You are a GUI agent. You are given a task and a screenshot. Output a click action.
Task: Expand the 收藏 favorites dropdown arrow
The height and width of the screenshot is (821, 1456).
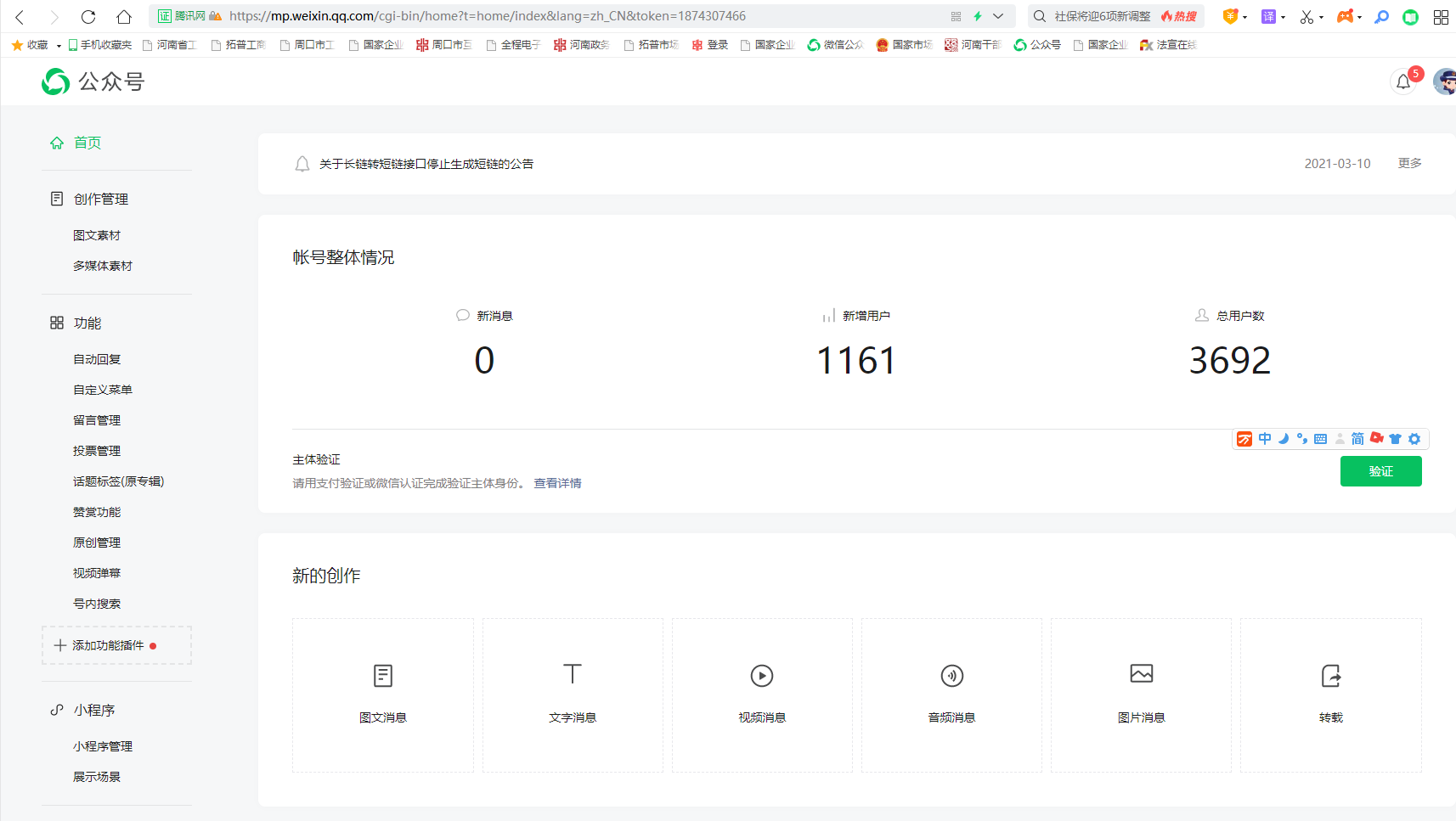tap(59, 46)
